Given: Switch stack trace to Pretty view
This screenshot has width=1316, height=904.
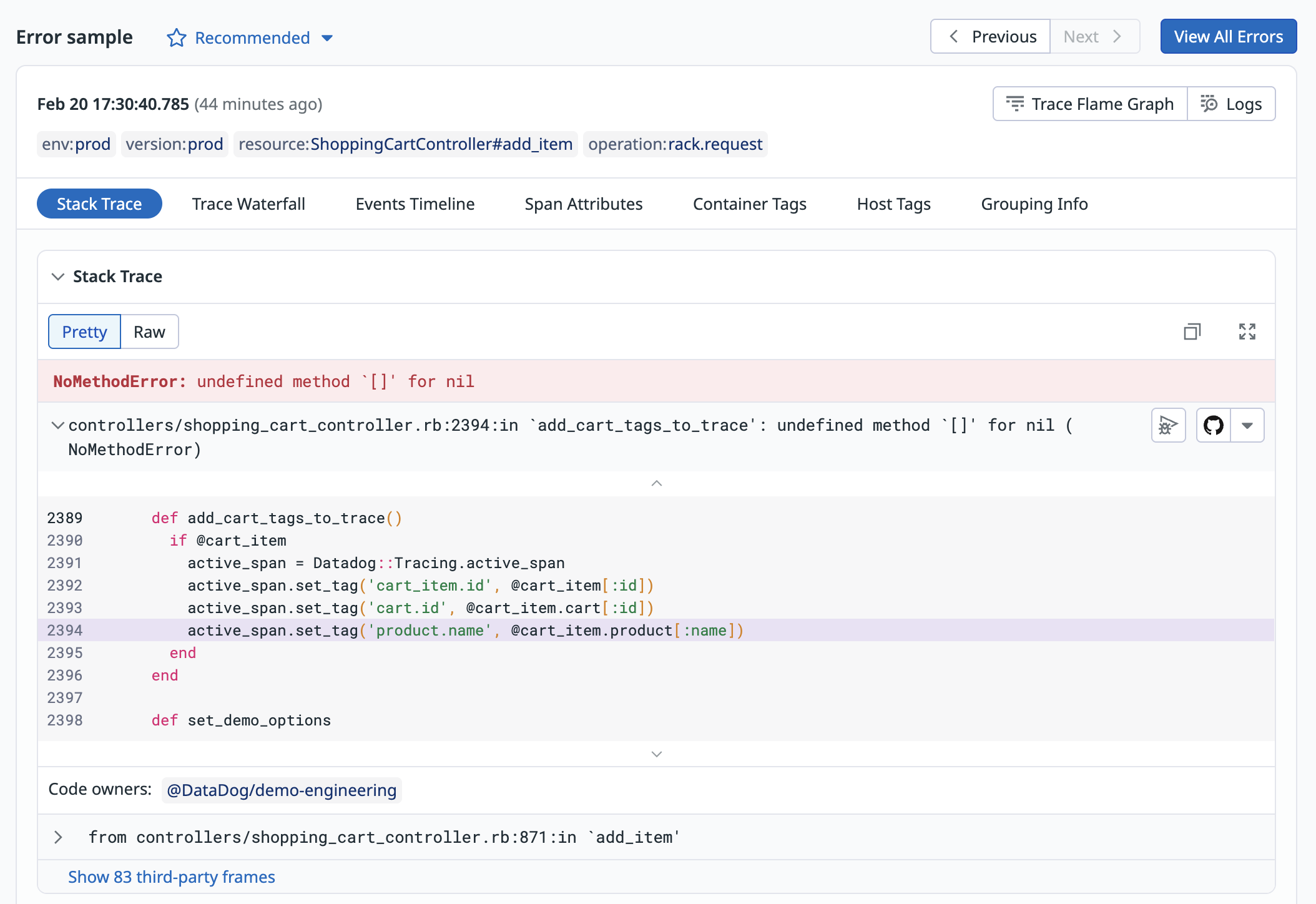Looking at the screenshot, I should pyautogui.click(x=84, y=332).
